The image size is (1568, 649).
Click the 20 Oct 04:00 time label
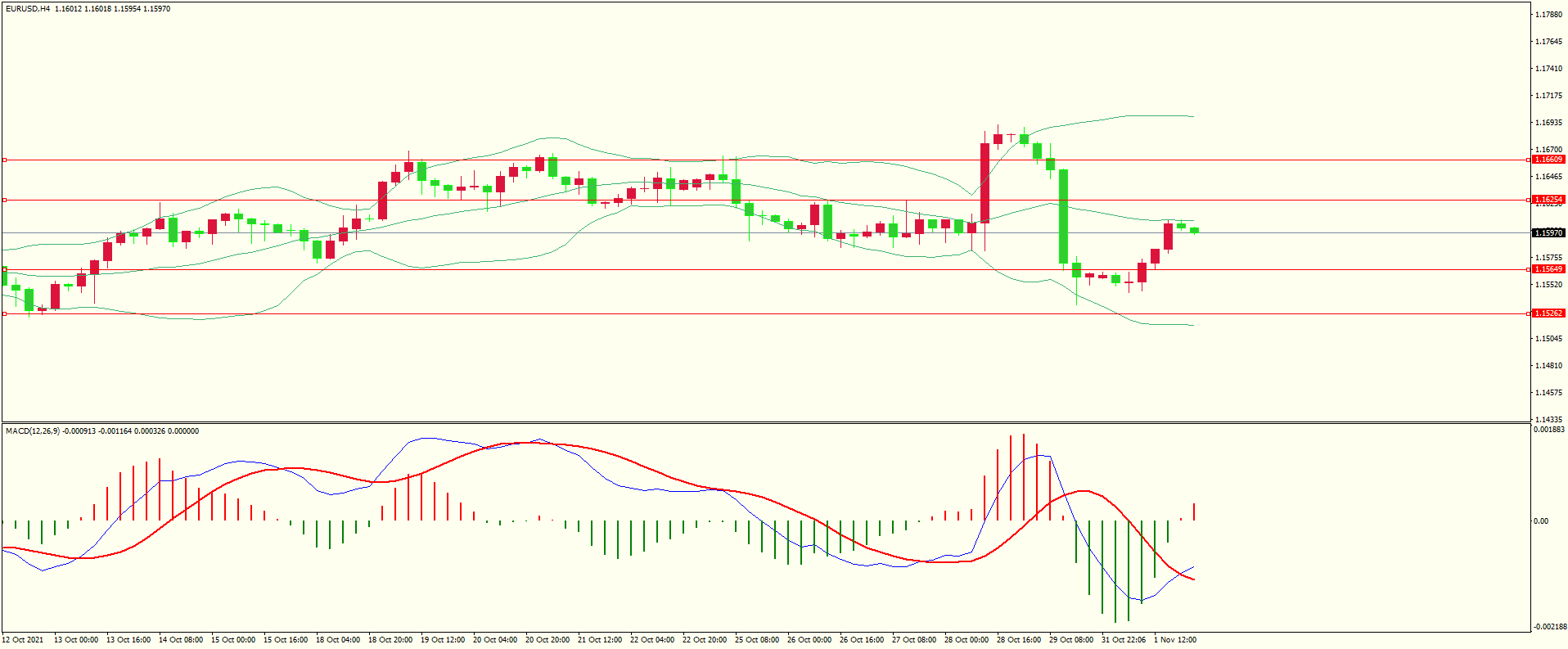(x=495, y=640)
